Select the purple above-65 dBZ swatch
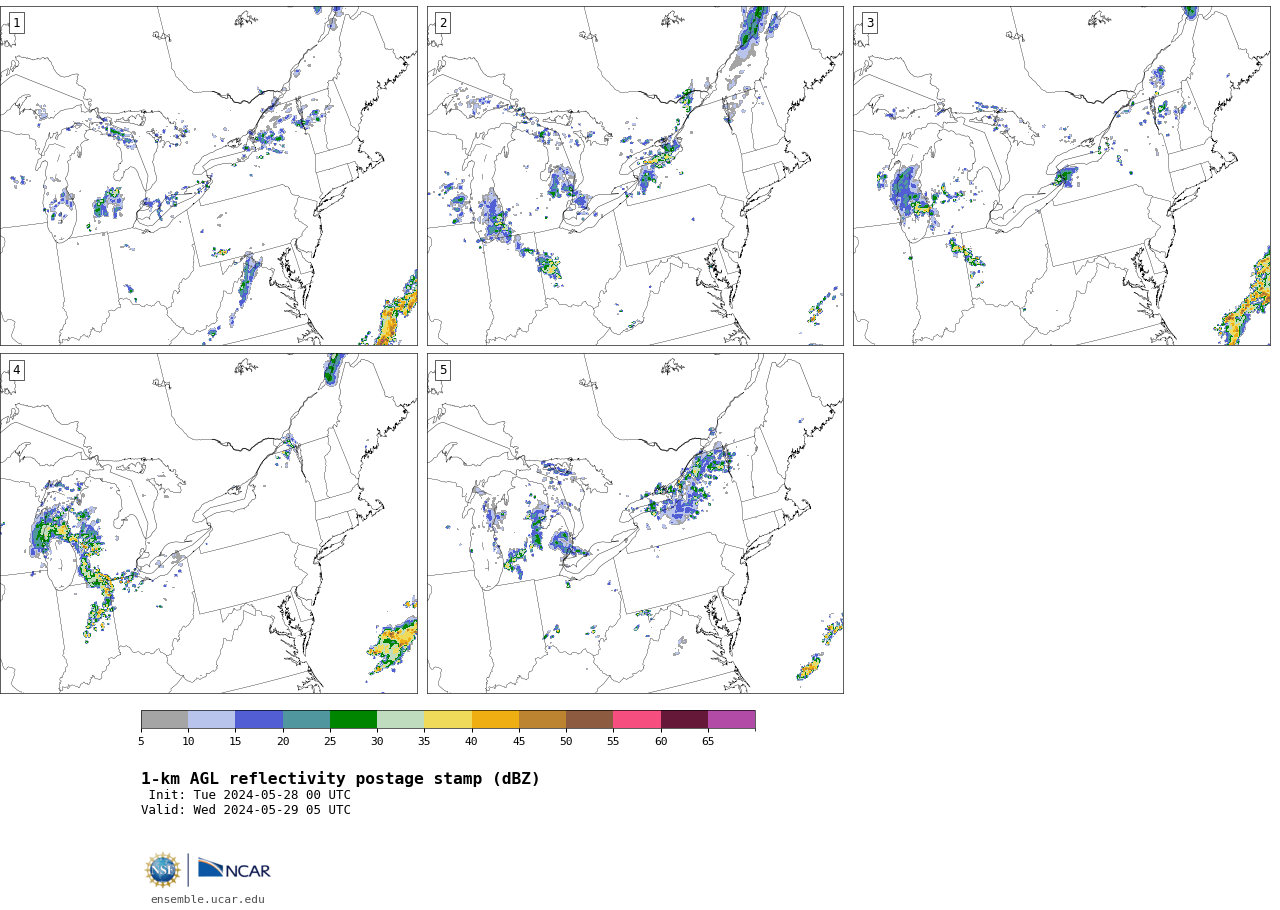Viewport: 1280px width, 910px height. [x=731, y=720]
